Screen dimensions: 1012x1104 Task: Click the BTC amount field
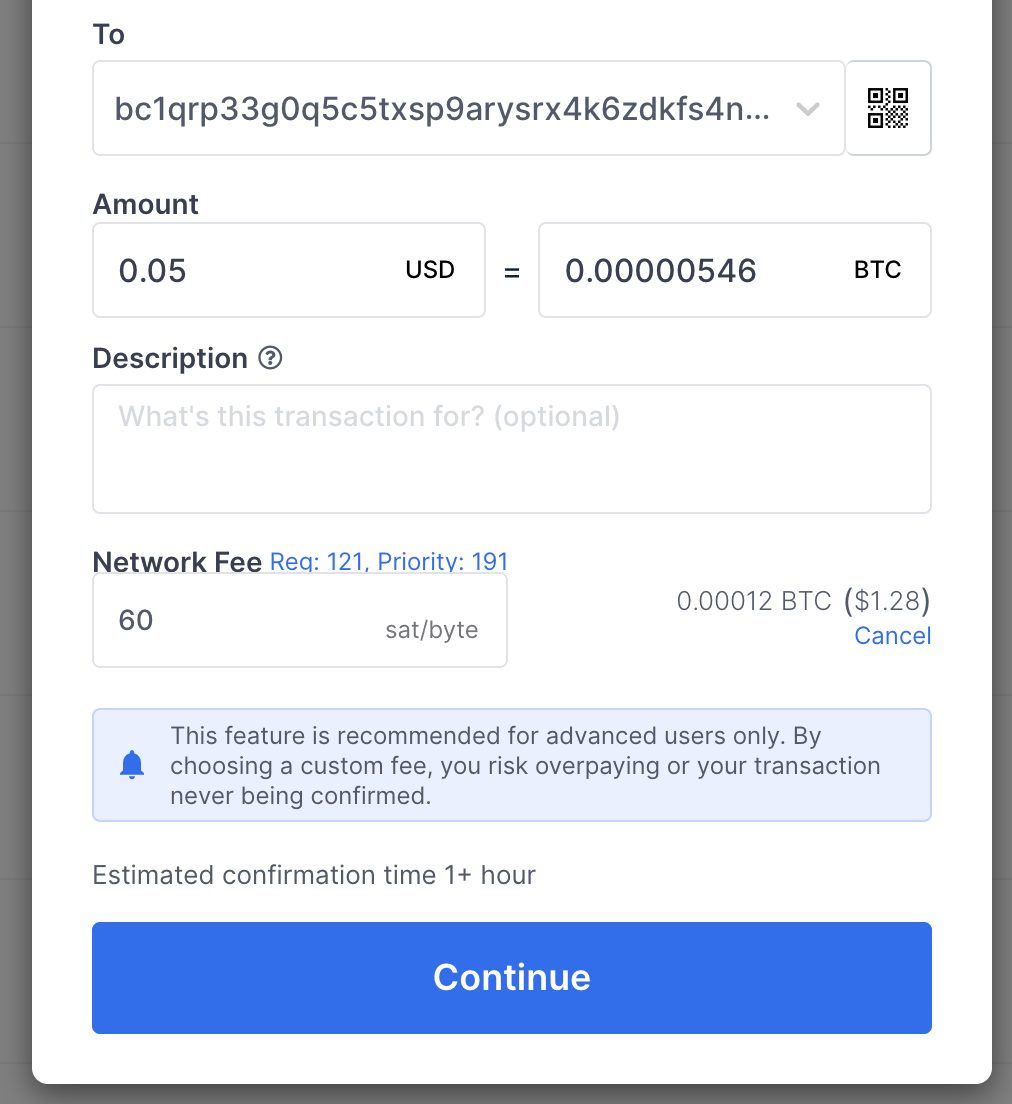[x=735, y=270]
